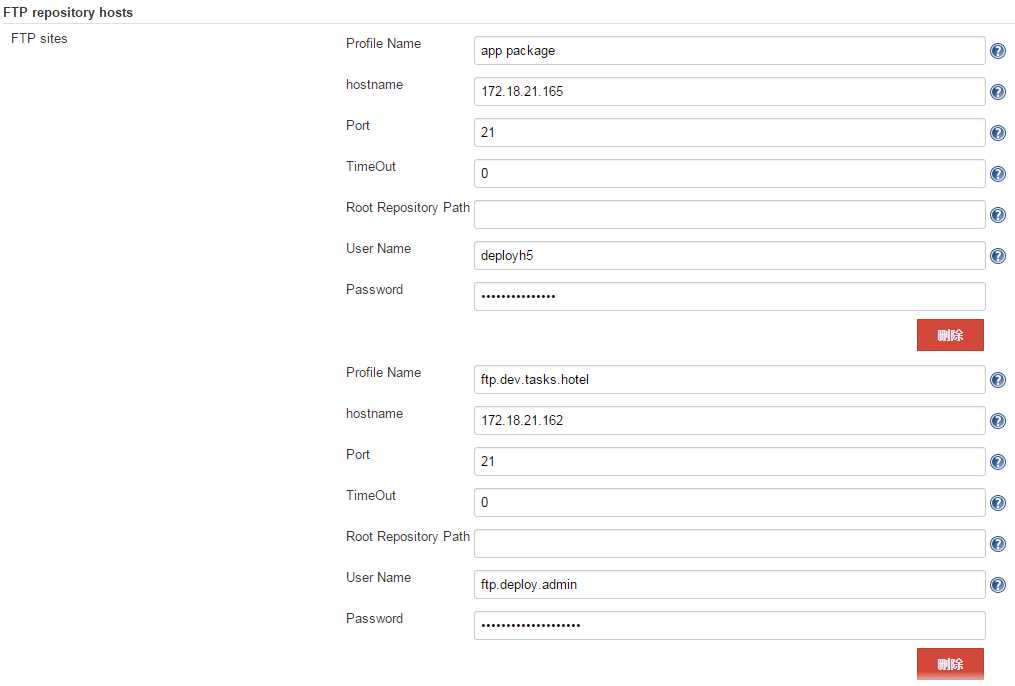Open Root Repository Path help in ftp.dev.tasks.hotel site
The width and height of the screenshot is (1015, 686).
pyautogui.click(x=997, y=544)
